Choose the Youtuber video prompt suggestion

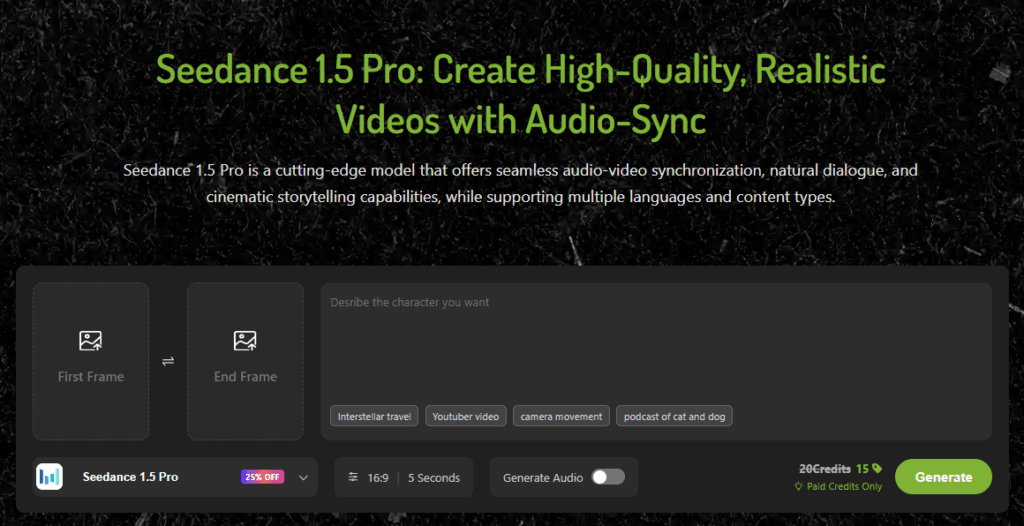pos(465,416)
